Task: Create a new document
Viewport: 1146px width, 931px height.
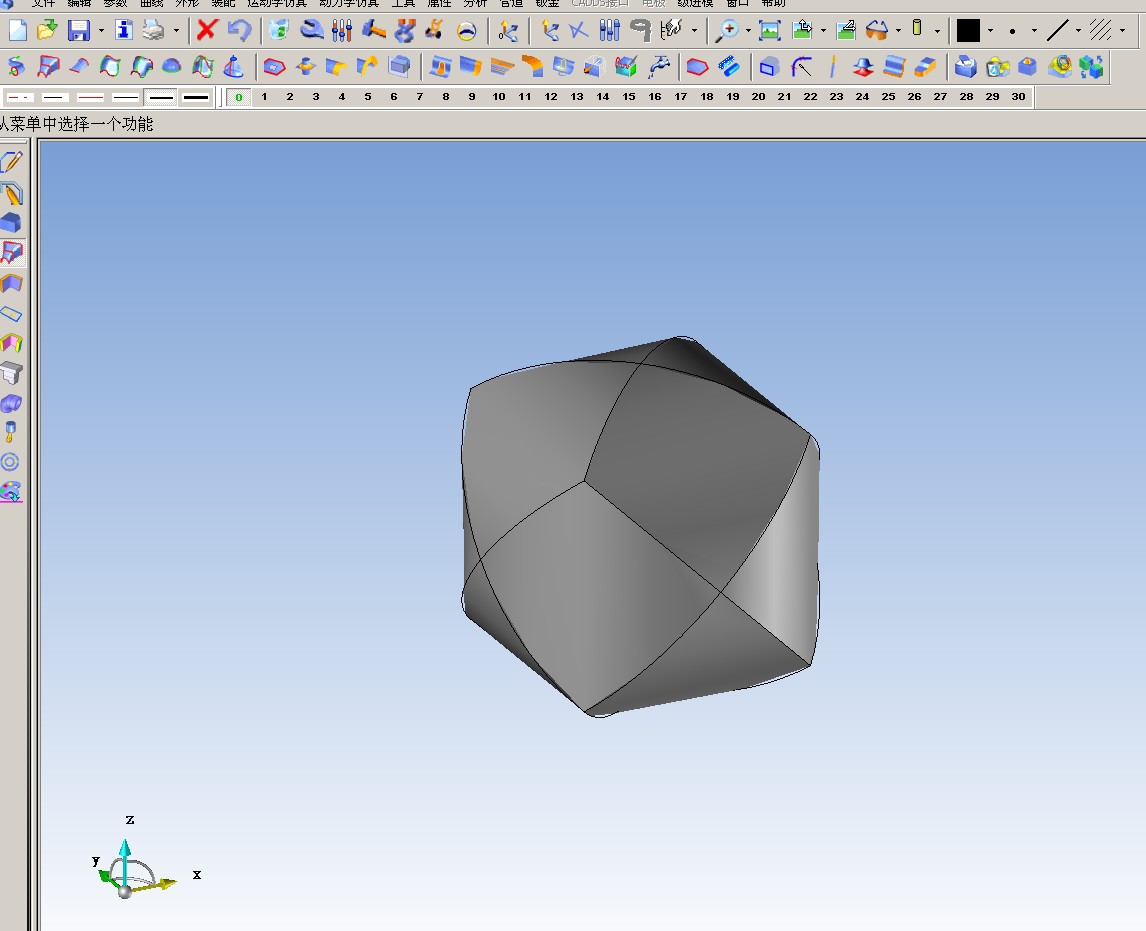Action: click(x=18, y=30)
